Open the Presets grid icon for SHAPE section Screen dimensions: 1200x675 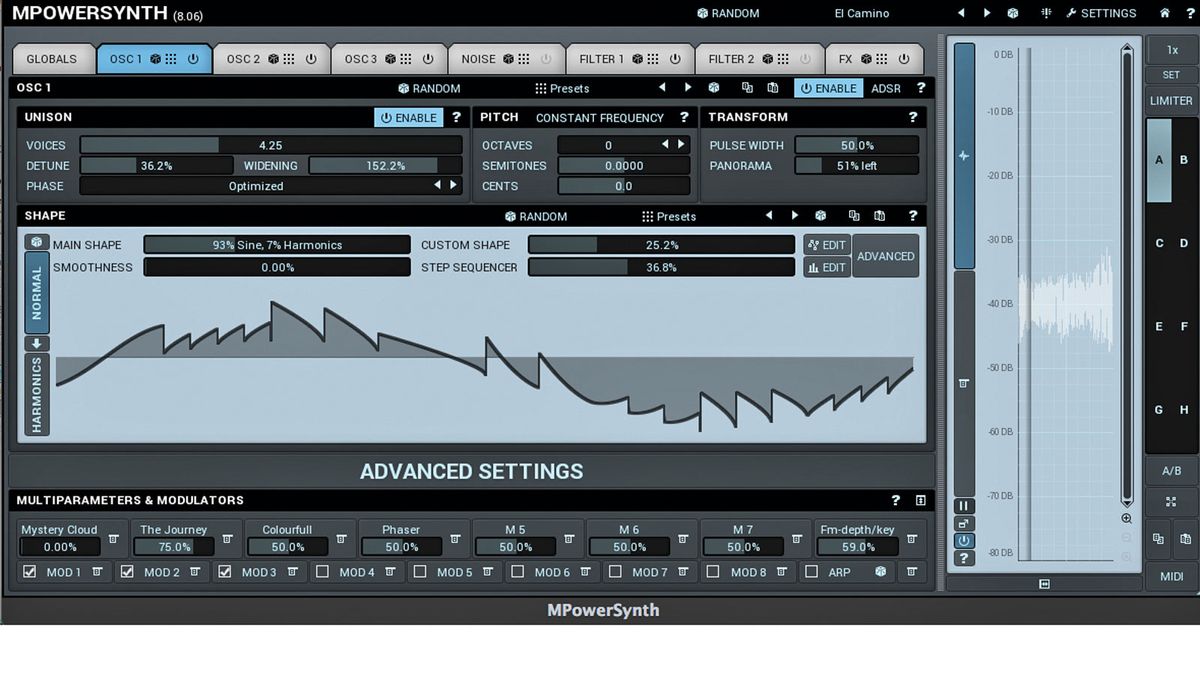coord(646,216)
